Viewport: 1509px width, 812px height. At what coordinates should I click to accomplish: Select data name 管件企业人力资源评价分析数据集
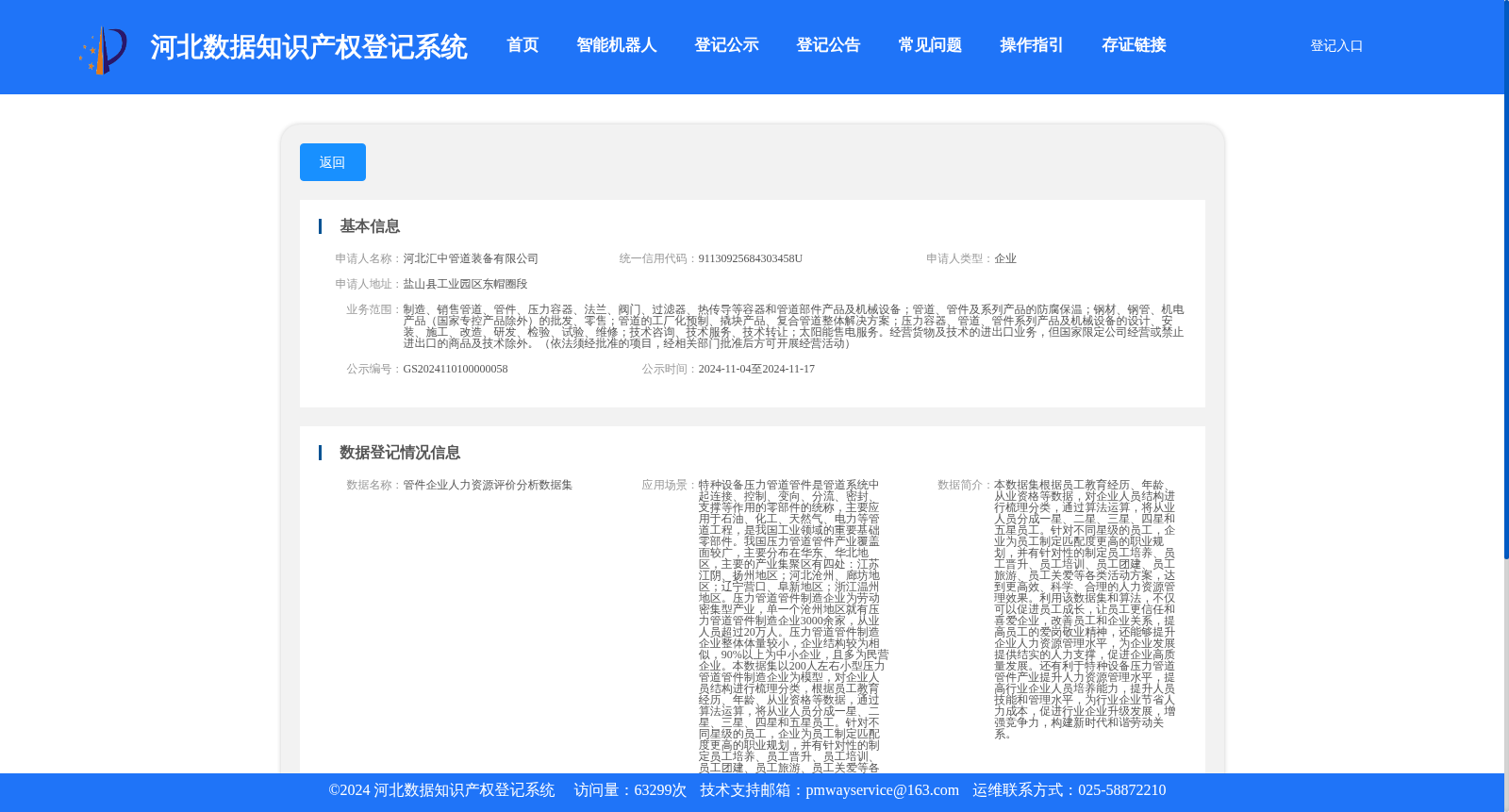coord(488,485)
